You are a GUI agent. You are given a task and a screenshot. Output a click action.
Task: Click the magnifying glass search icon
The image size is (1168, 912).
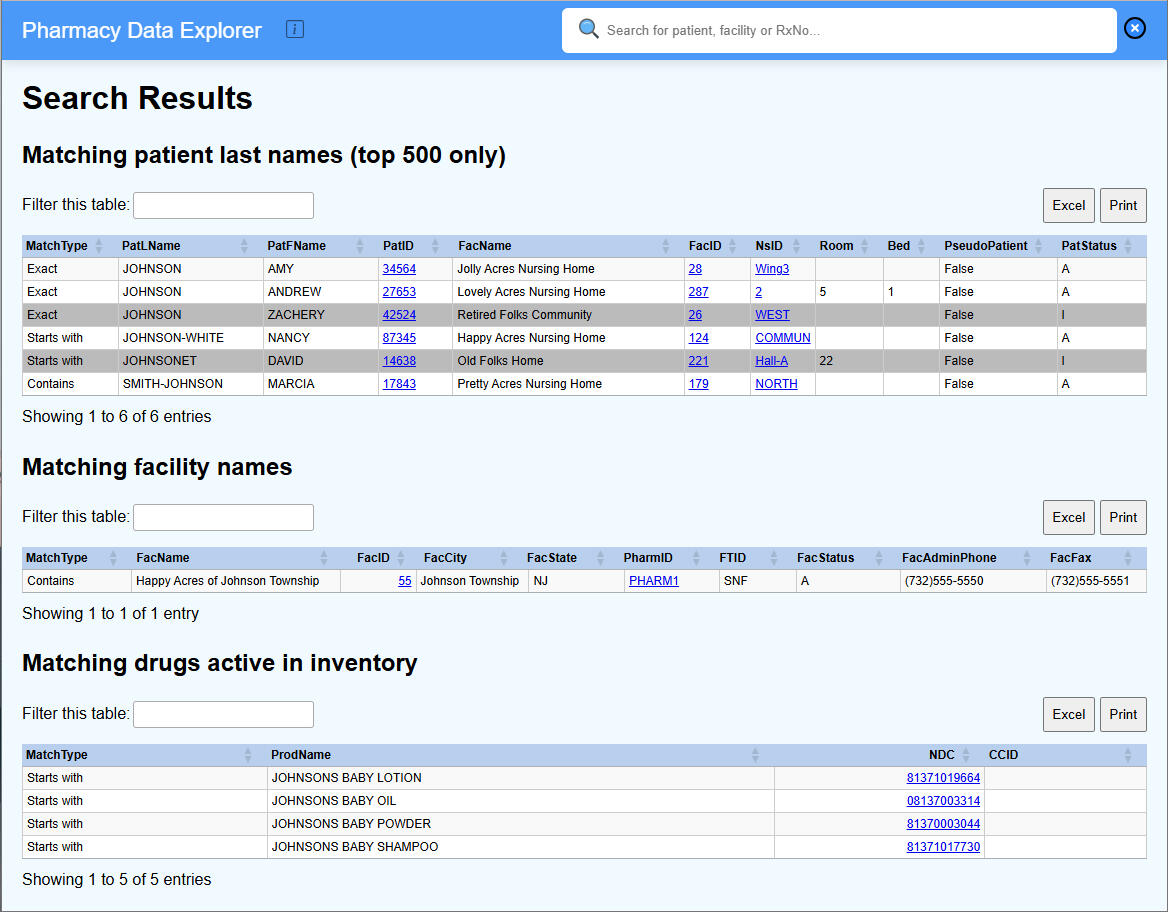tap(589, 30)
